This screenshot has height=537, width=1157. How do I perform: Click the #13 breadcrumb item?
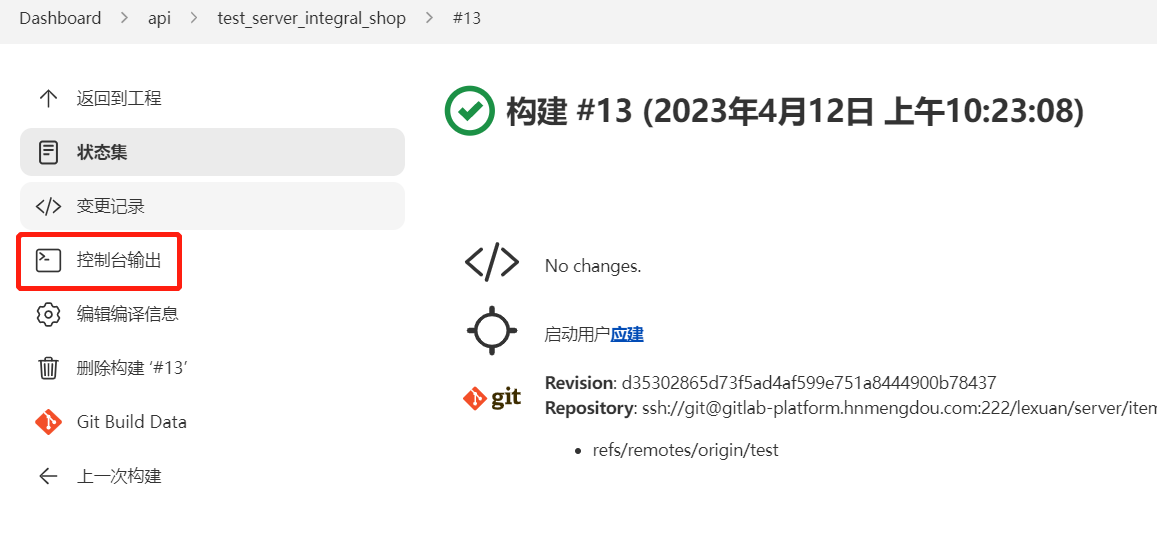point(467,18)
